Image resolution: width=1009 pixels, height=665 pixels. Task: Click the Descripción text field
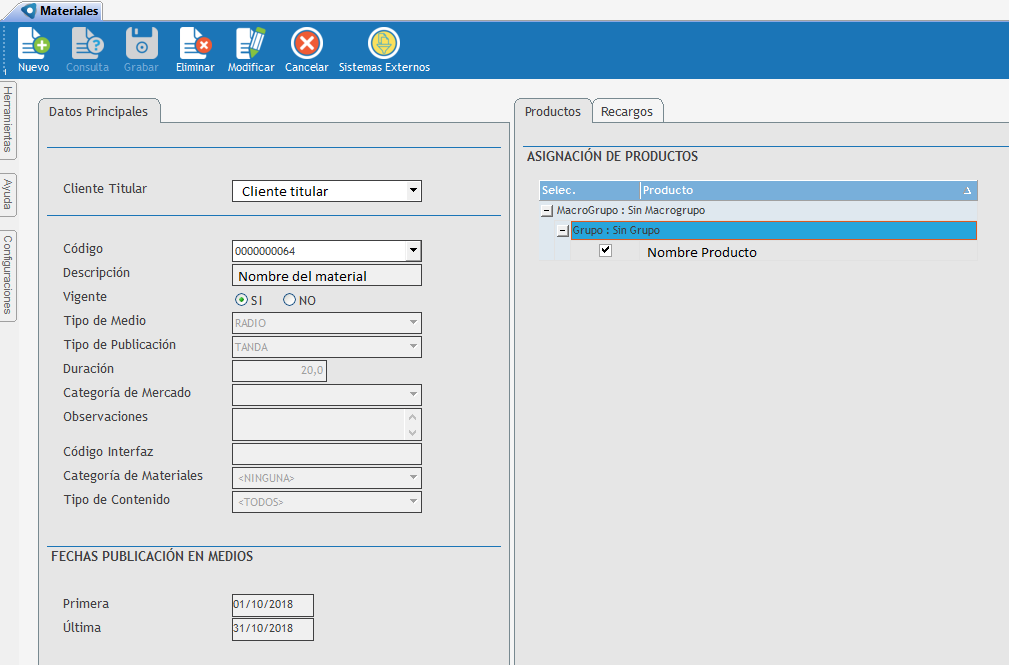(x=326, y=276)
